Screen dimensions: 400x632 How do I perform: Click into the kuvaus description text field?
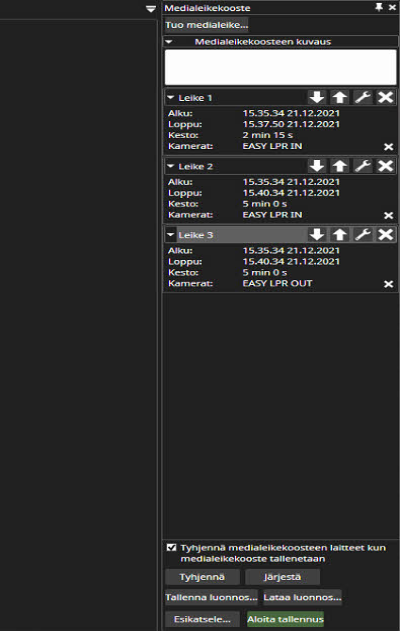click(280, 67)
